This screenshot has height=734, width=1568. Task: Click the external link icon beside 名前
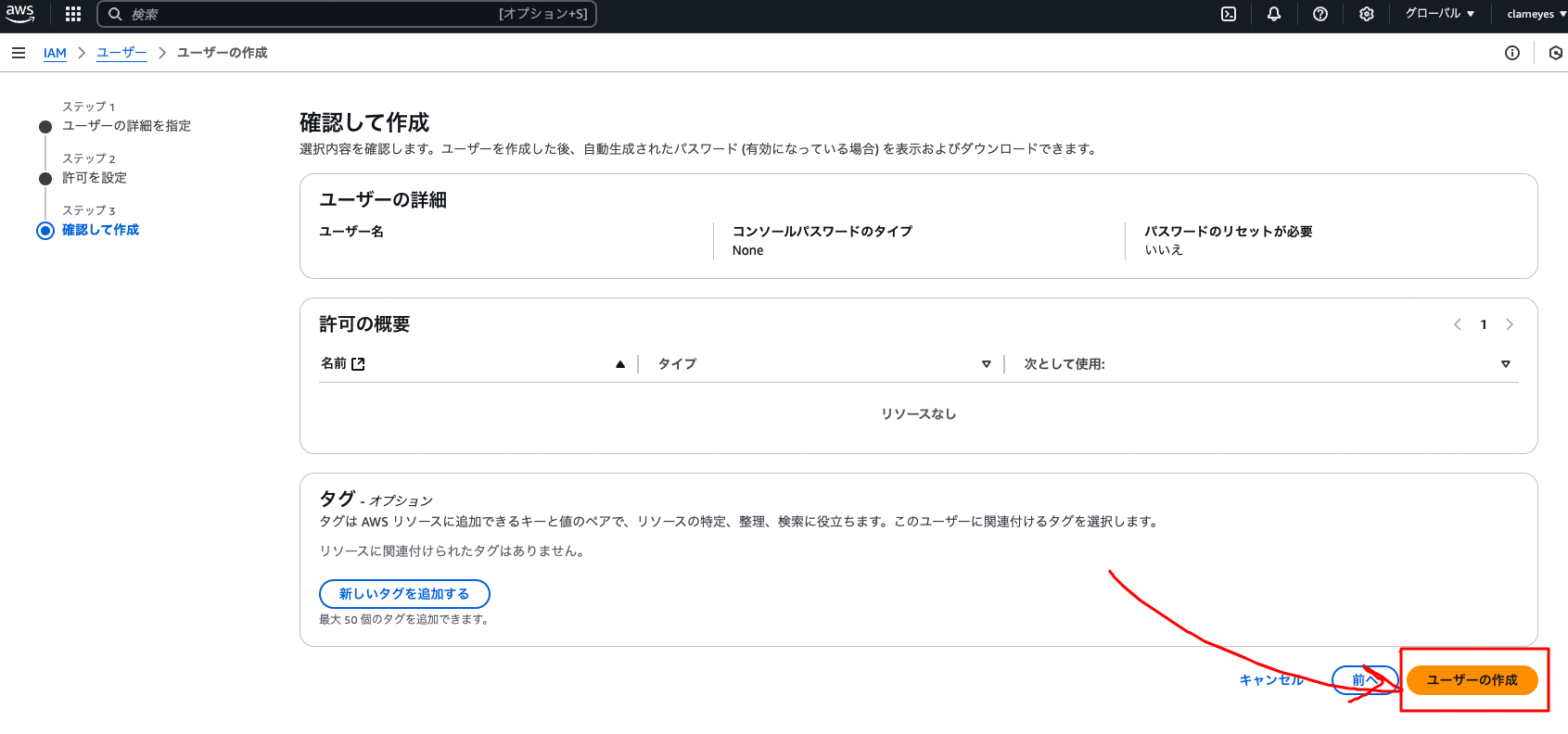(359, 364)
